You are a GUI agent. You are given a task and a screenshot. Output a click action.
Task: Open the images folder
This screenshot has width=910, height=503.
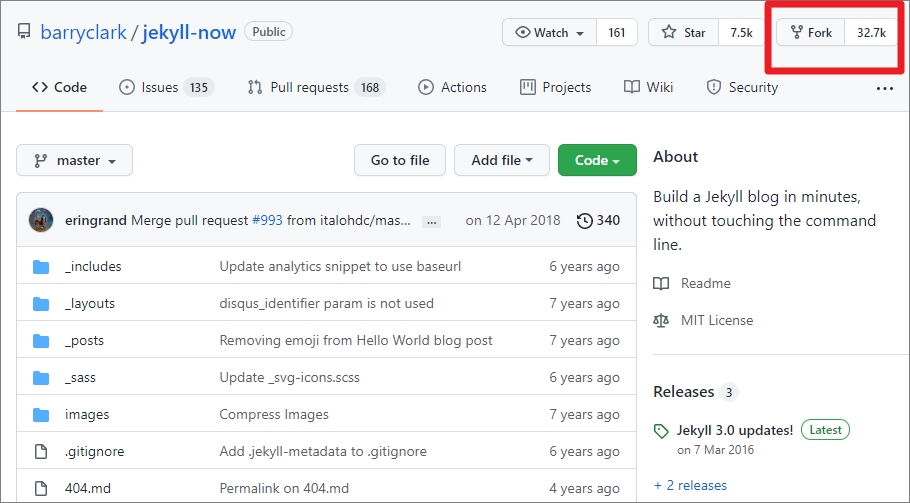[x=87, y=415]
